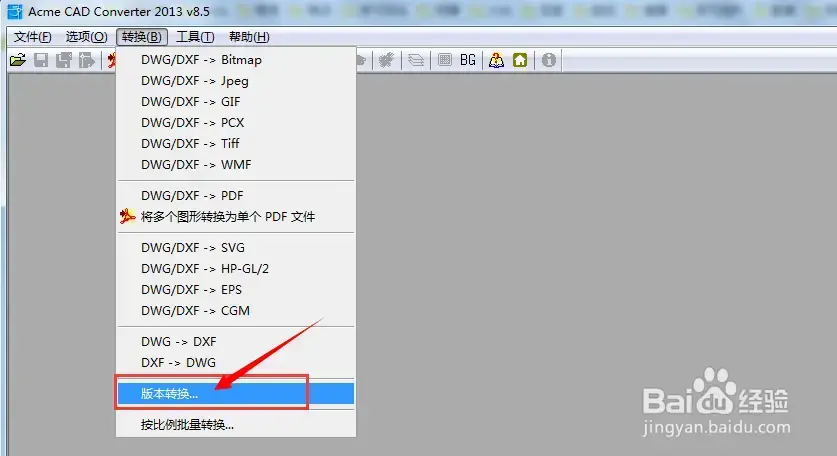Viewport: 837px width, 456px height.
Task: Click the register user icon
Action: tap(496, 60)
